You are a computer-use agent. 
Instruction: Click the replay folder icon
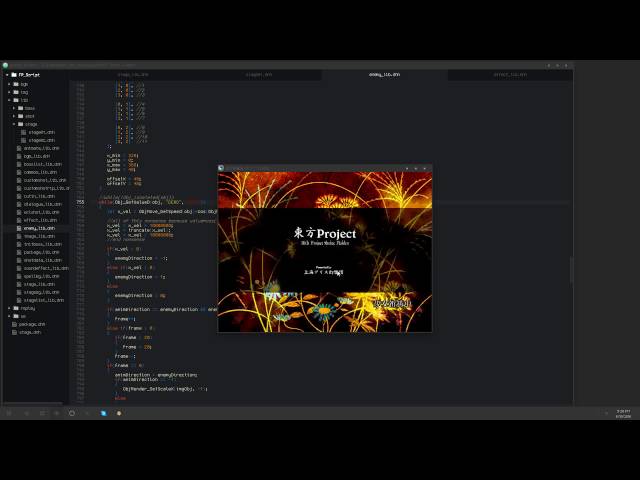pos(16,308)
